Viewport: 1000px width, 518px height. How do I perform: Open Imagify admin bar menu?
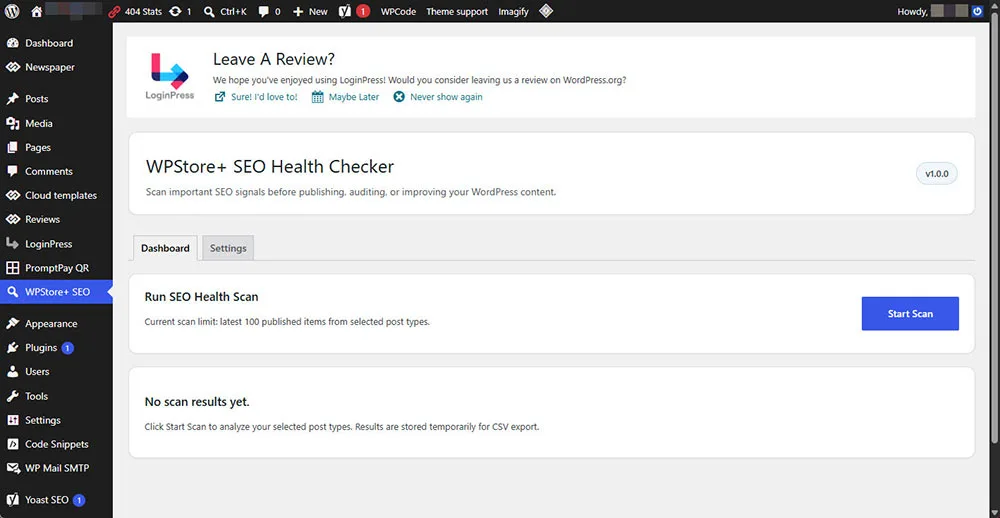(513, 11)
